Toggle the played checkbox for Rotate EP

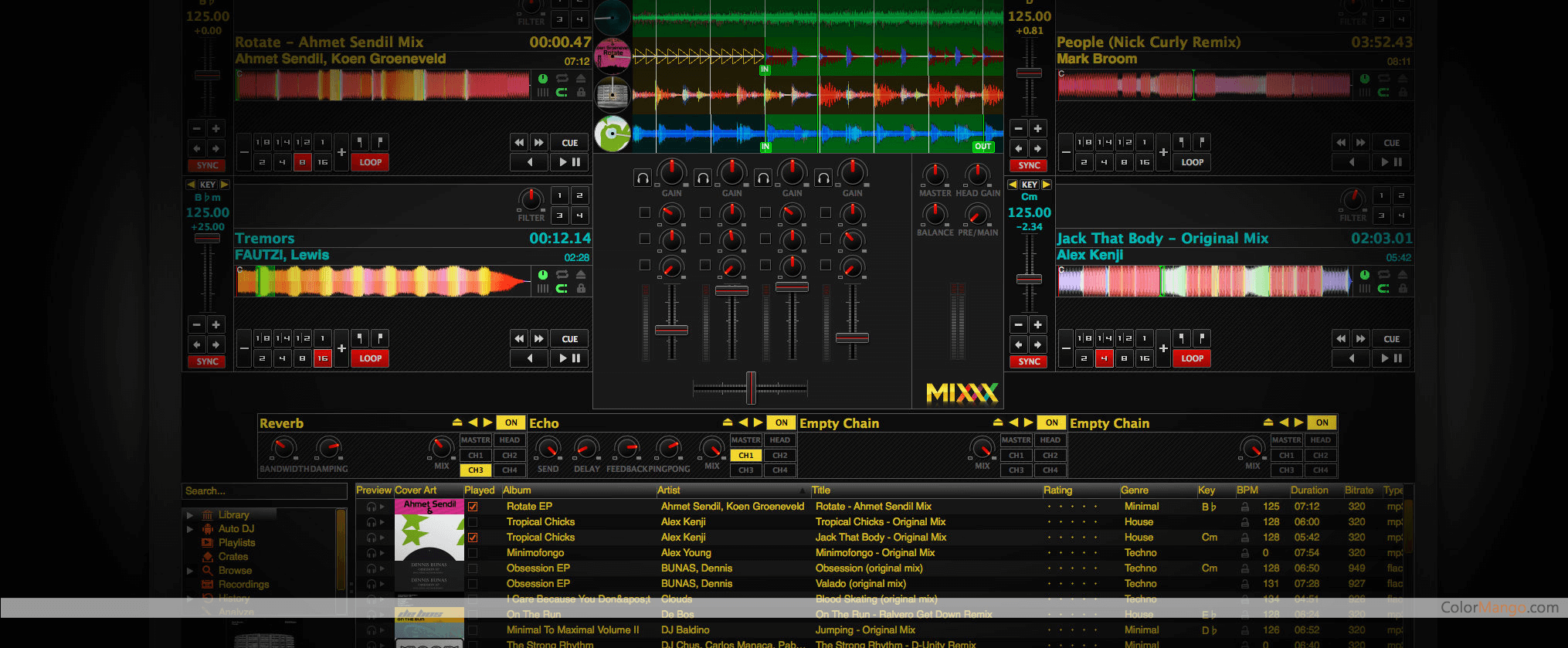click(x=473, y=507)
